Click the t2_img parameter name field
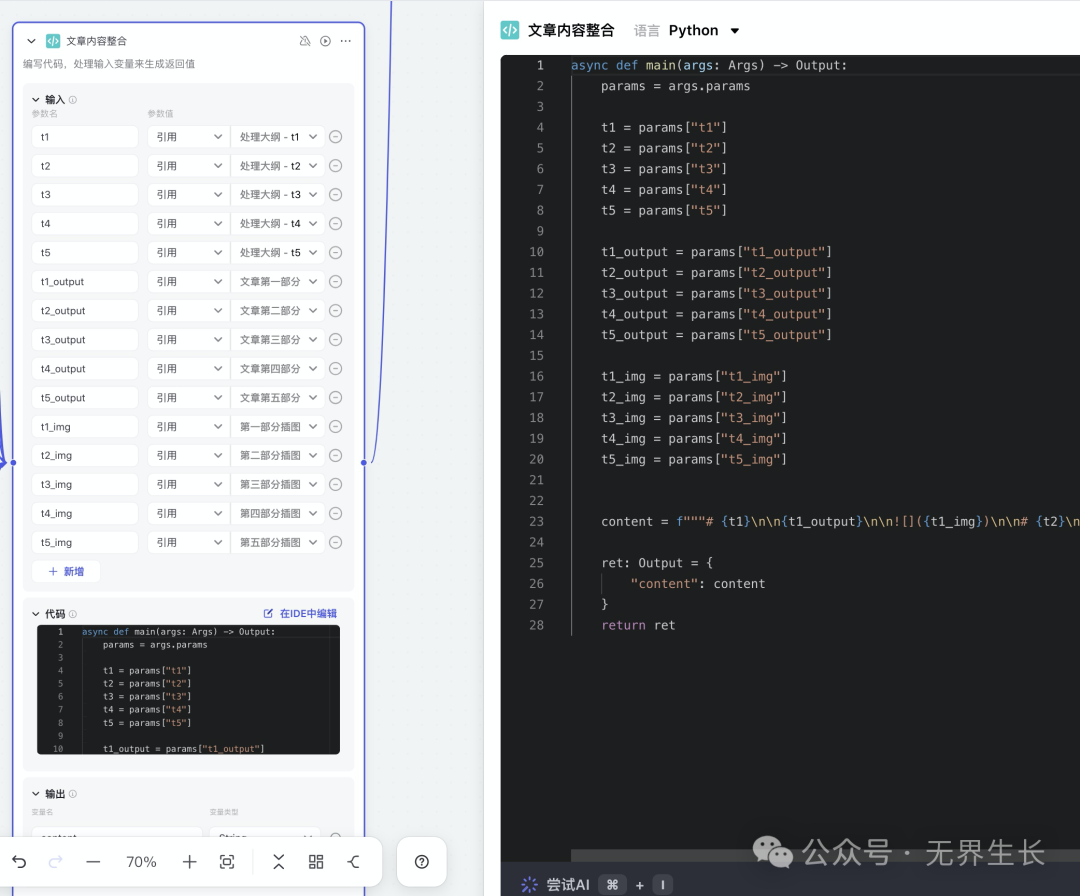Image resolution: width=1080 pixels, height=896 pixels. [x=85, y=456]
